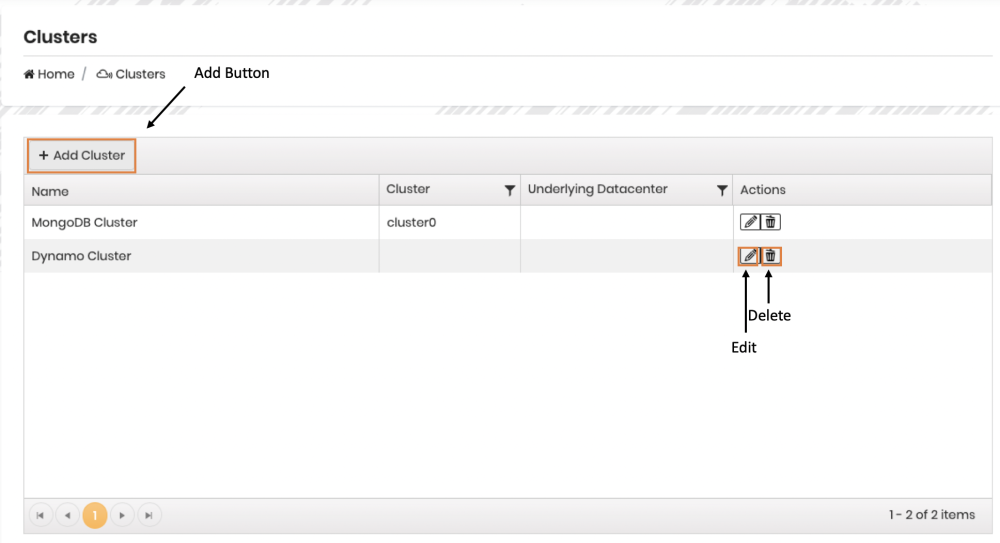1000x543 pixels.
Task: Jump to the last page of results
Action: tap(148, 515)
